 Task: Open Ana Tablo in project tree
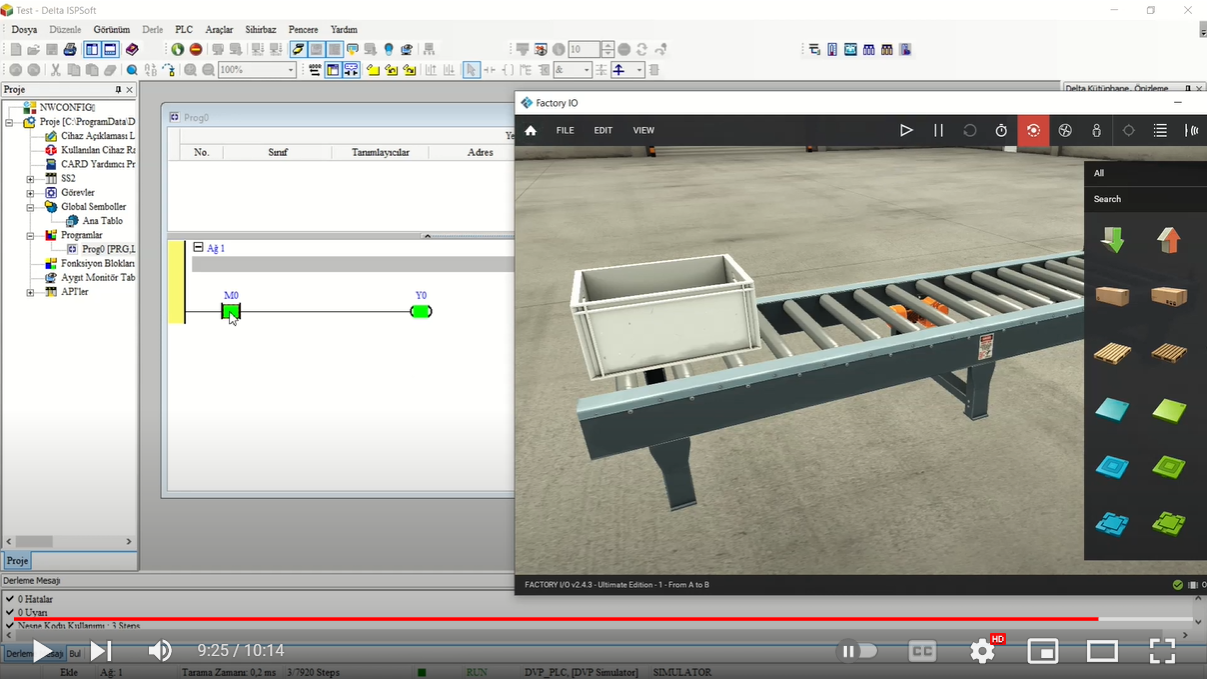tap(102, 221)
